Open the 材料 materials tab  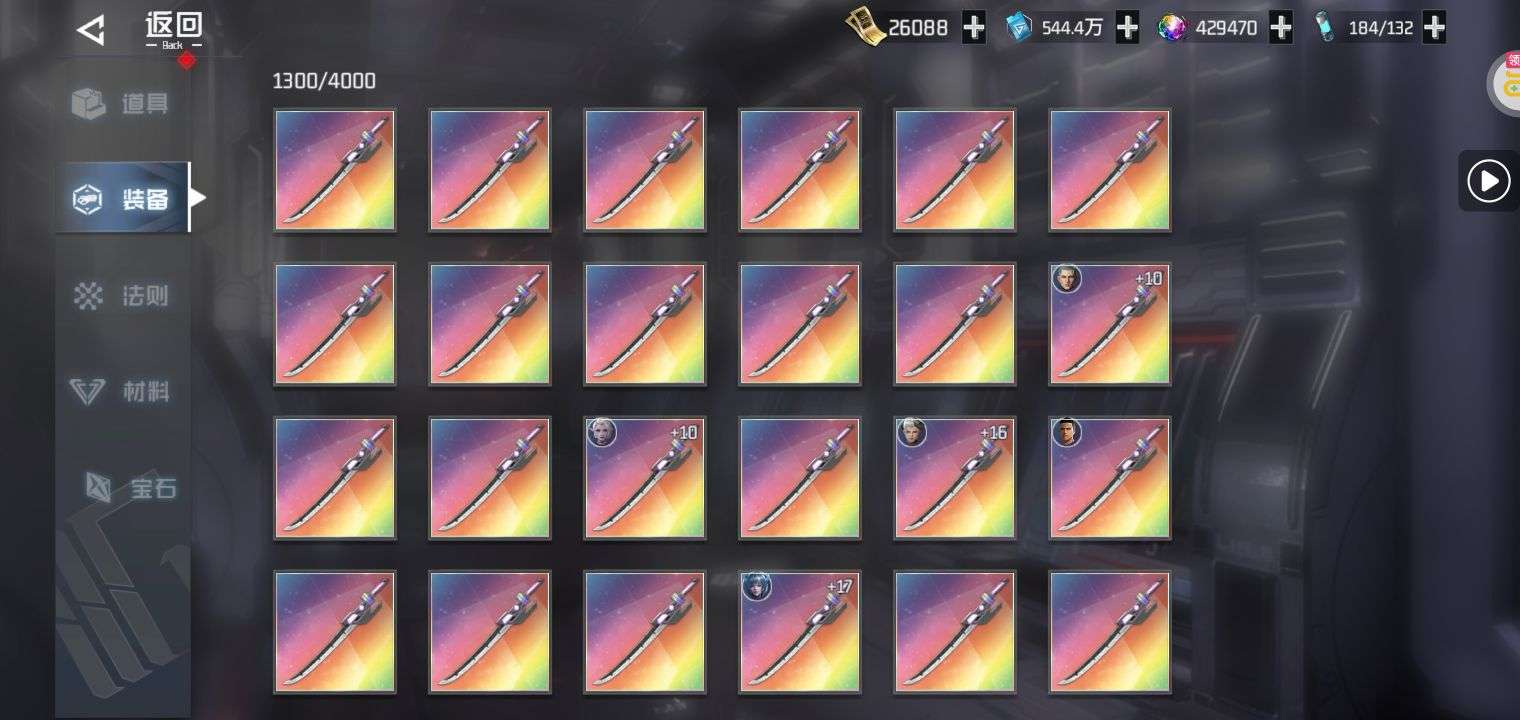pyautogui.click(x=121, y=392)
